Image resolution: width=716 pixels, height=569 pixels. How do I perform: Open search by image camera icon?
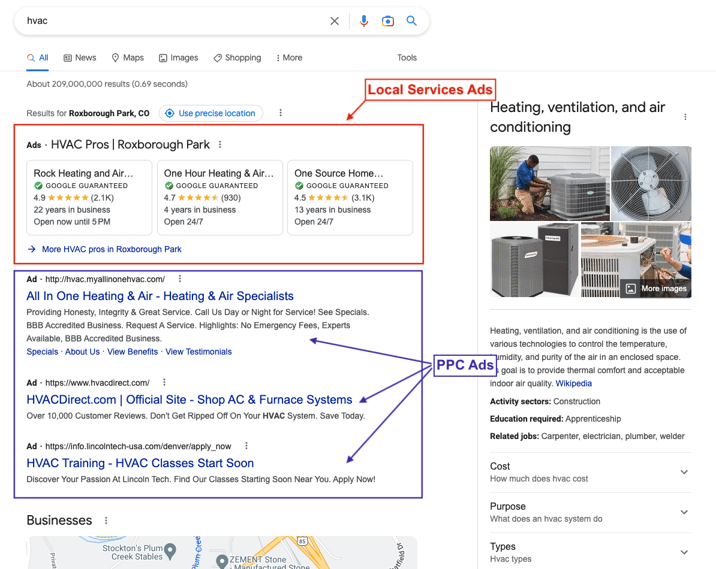point(388,21)
